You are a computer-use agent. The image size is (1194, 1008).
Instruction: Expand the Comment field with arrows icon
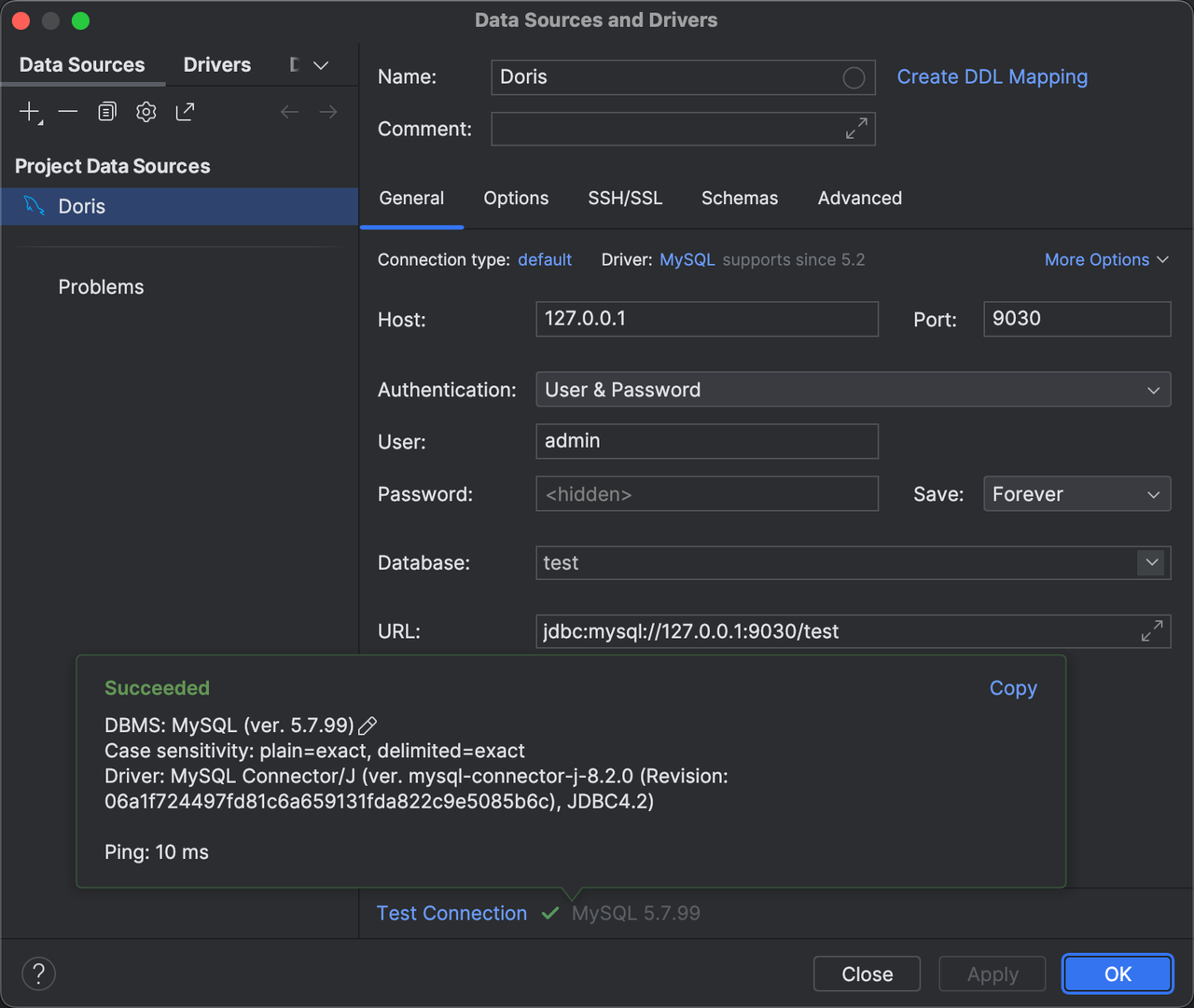pyautogui.click(x=856, y=129)
